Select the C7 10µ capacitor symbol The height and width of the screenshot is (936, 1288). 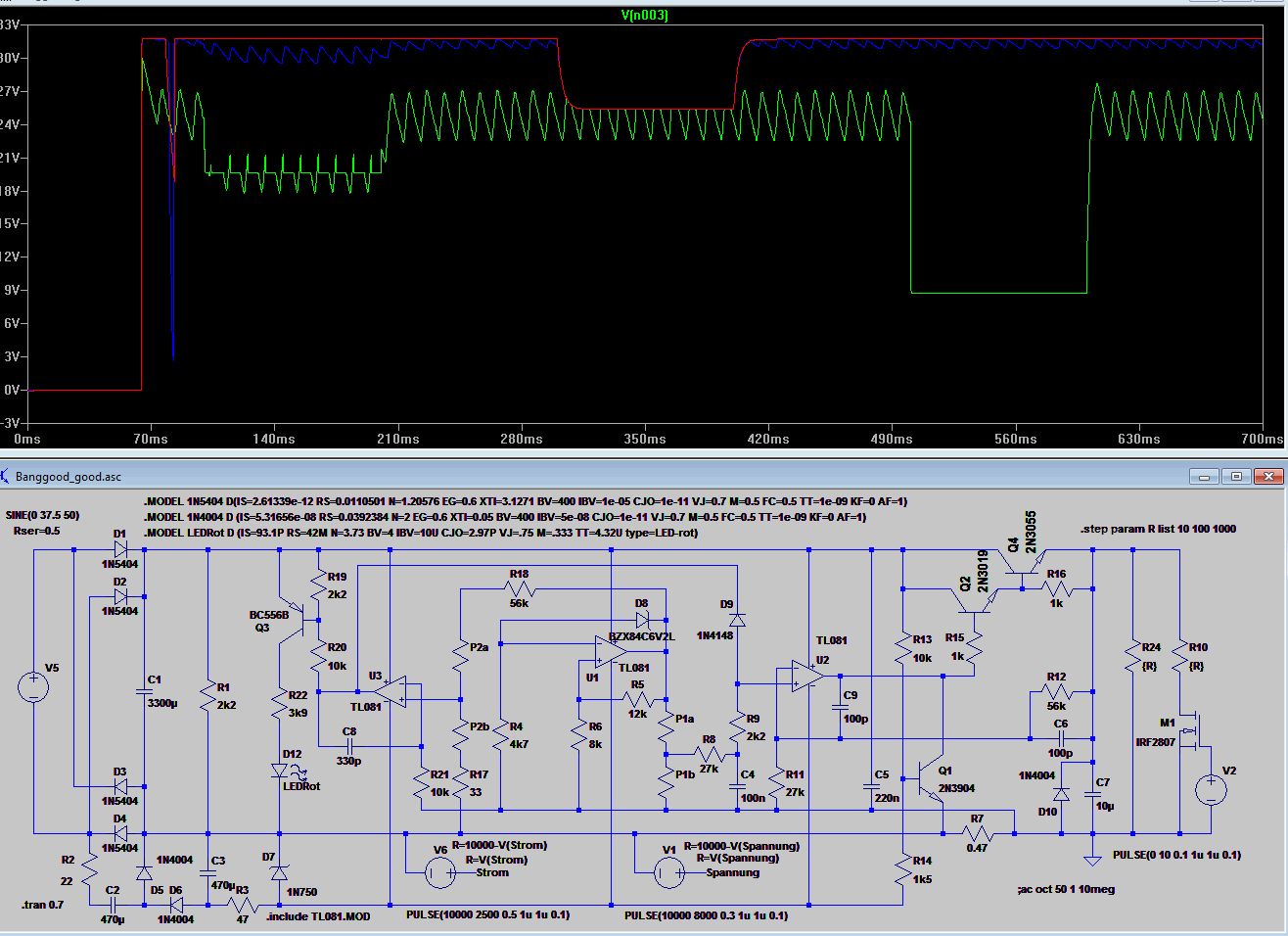click(x=1093, y=794)
